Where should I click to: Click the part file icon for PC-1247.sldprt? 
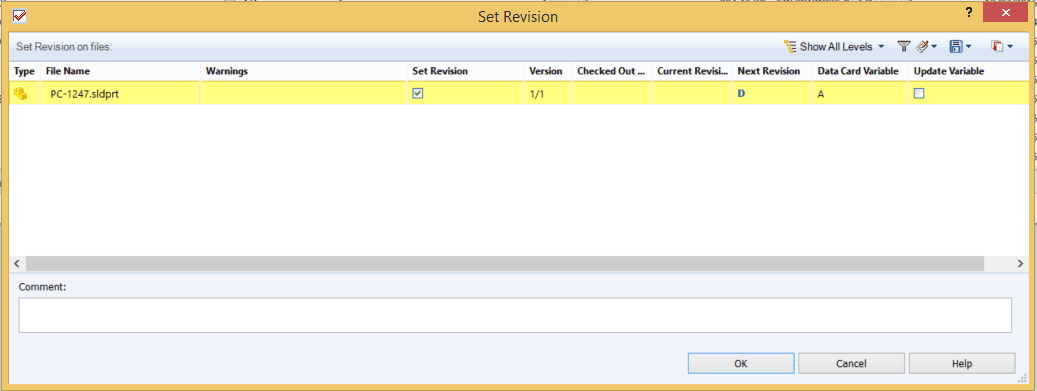click(x=21, y=94)
